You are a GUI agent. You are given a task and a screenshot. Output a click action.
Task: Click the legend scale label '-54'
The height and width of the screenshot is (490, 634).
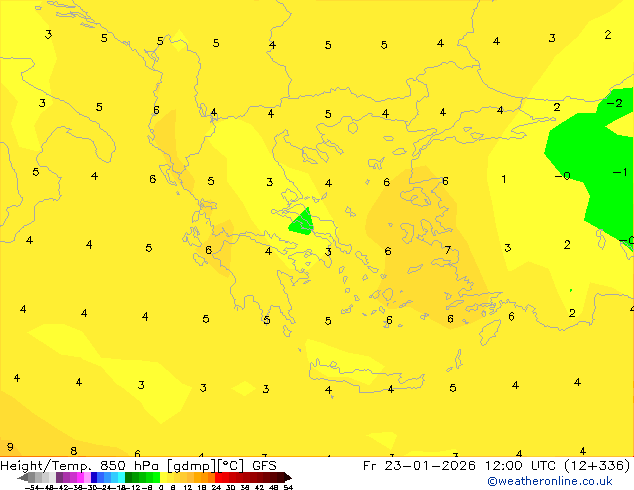click(32, 487)
